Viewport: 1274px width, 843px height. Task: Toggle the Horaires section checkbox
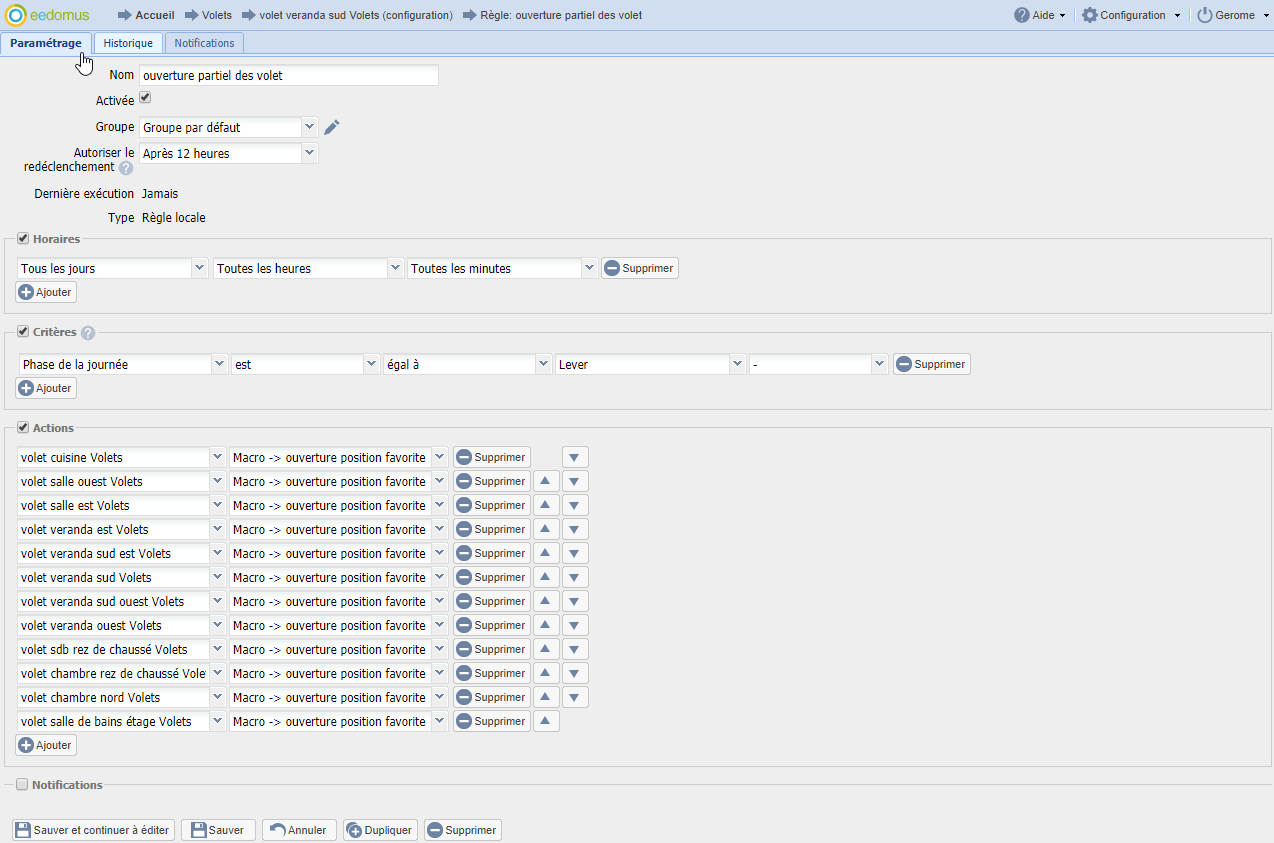(23, 239)
